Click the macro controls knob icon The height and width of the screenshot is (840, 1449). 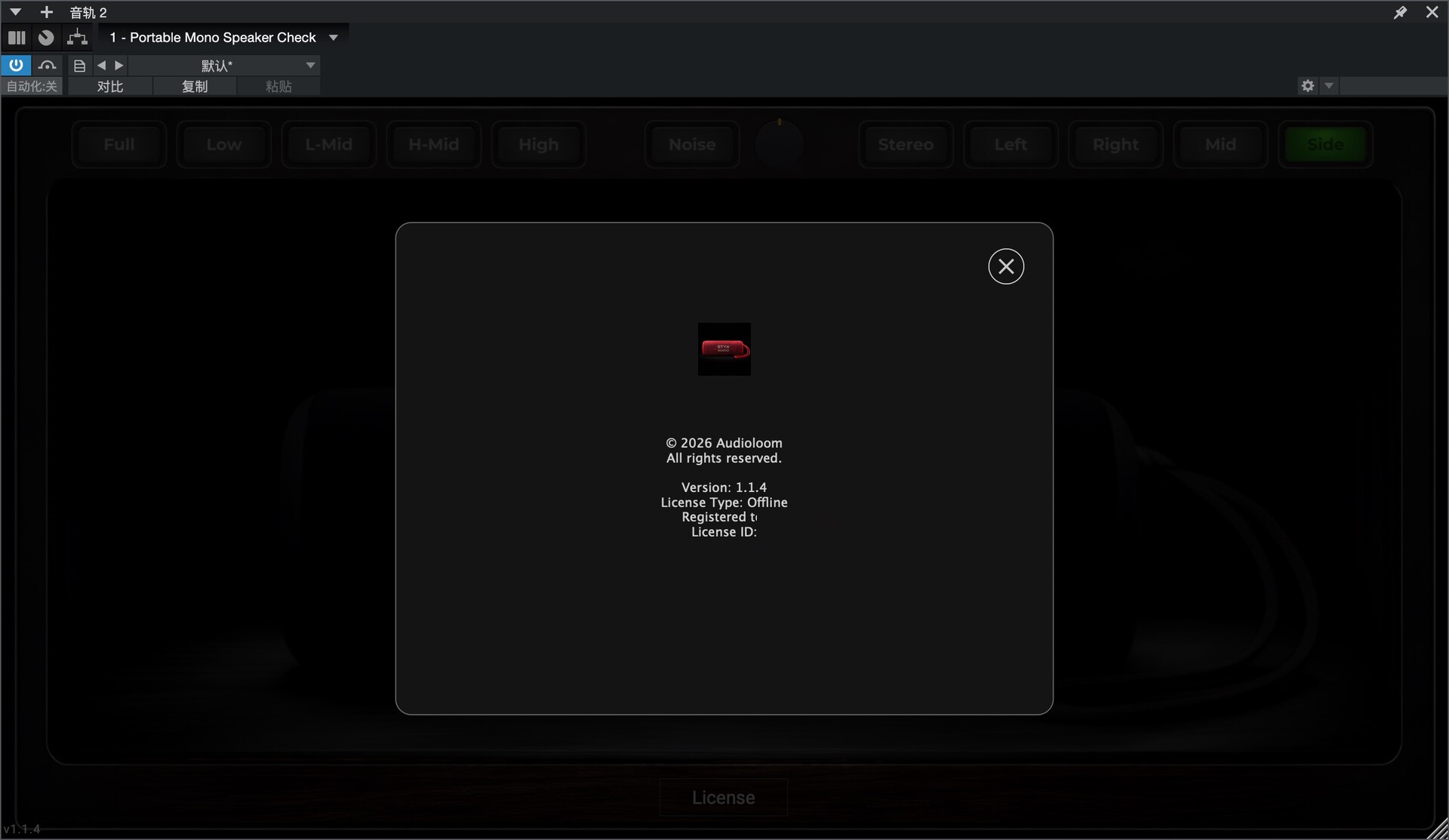tap(46, 37)
